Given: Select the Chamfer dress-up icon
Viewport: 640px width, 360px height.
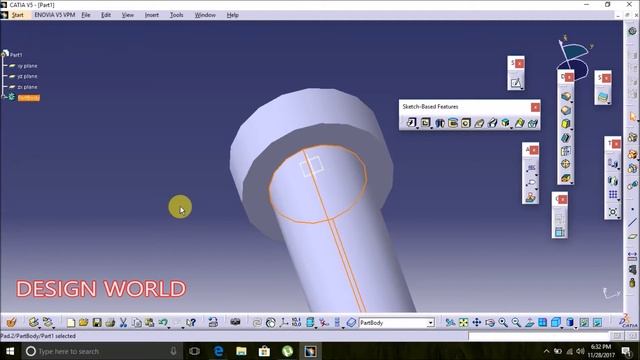Looking at the screenshot, I should point(565,110).
